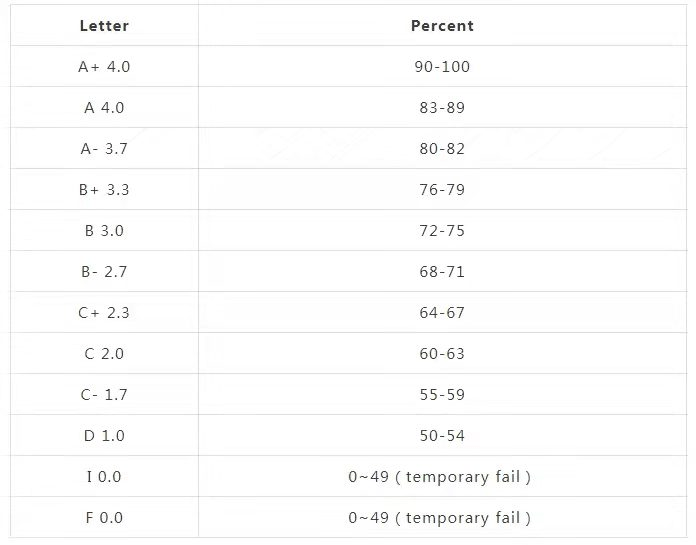Click the 50-54 percent cell
The height and width of the screenshot is (545, 696).
point(442,436)
